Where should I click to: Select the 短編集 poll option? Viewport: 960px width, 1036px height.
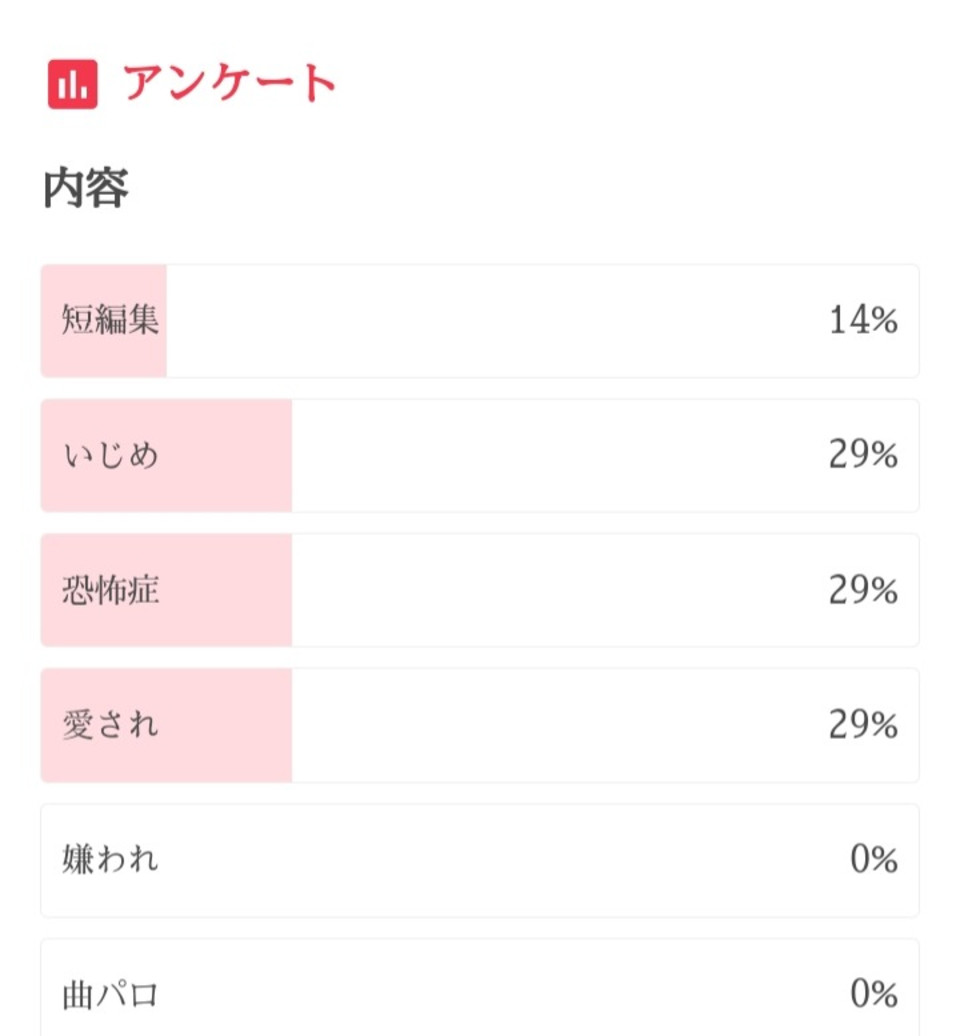(480, 321)
